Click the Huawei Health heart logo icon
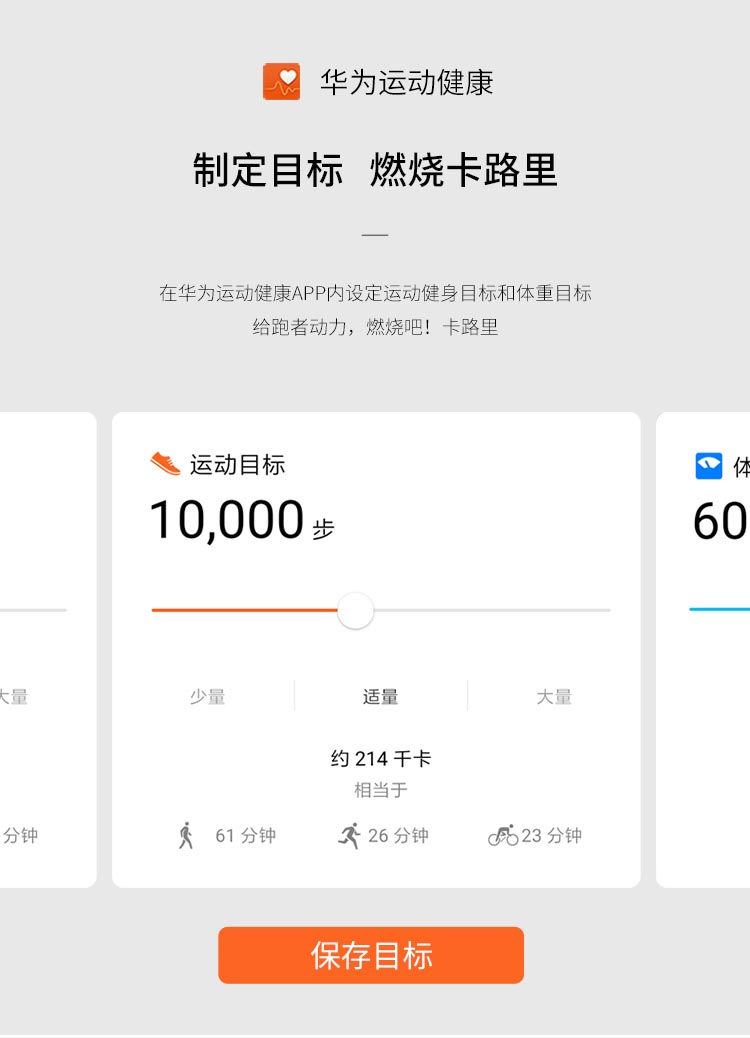This screenshot has width=750, height=1038. [281, 82]
